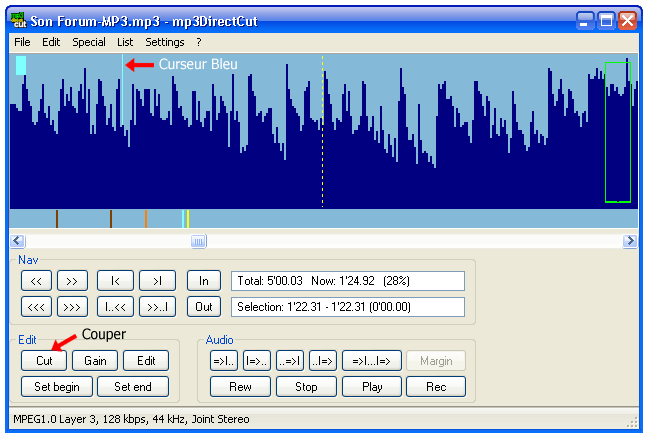The height and width of the screenshot is (437, 647).
Task: Click the light blue cursor line in waveform
Action: pyautogui.click(x=123, y=90)
